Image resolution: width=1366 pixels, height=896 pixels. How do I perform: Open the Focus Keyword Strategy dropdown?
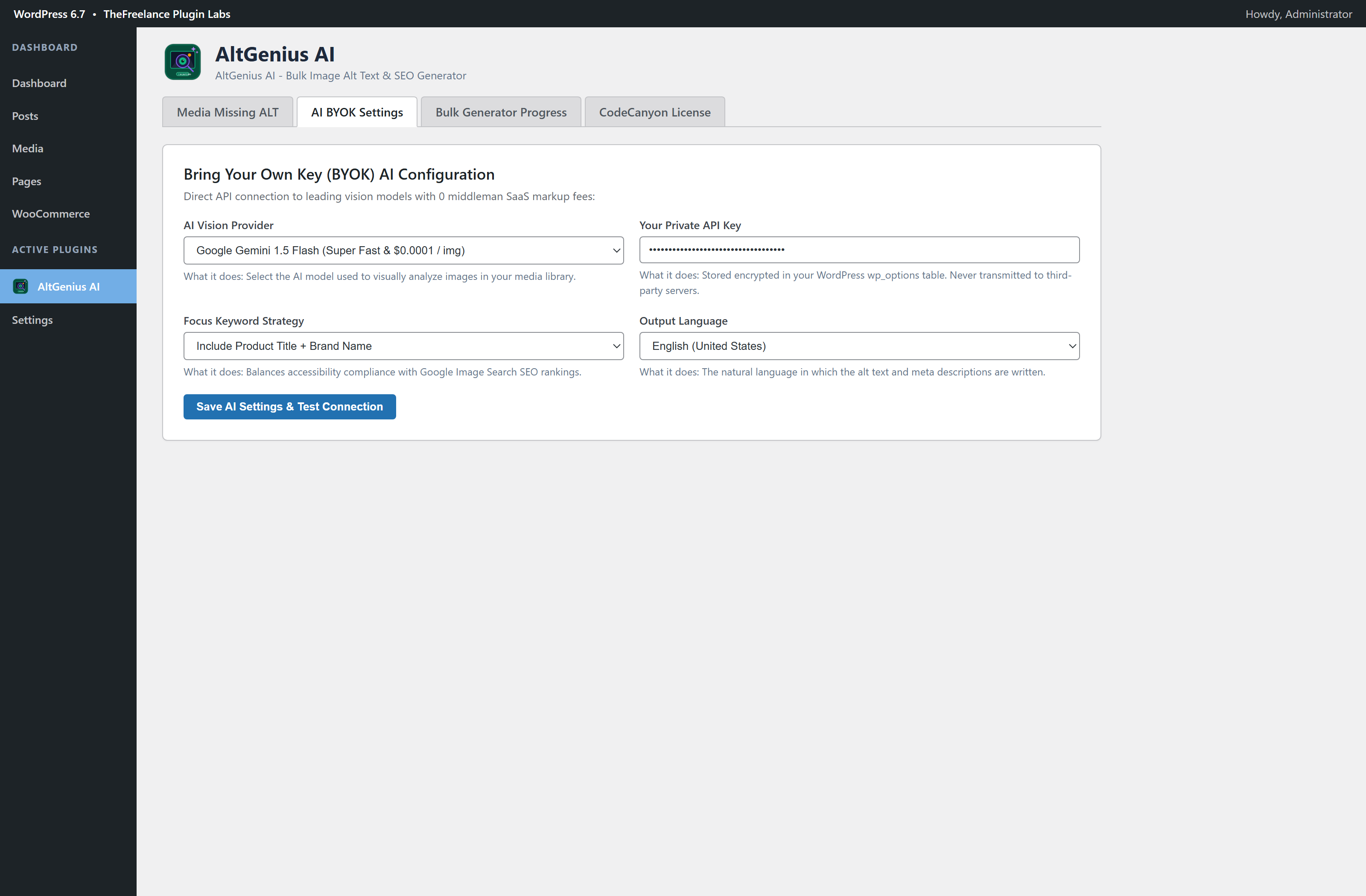click(x=403, y=346)
